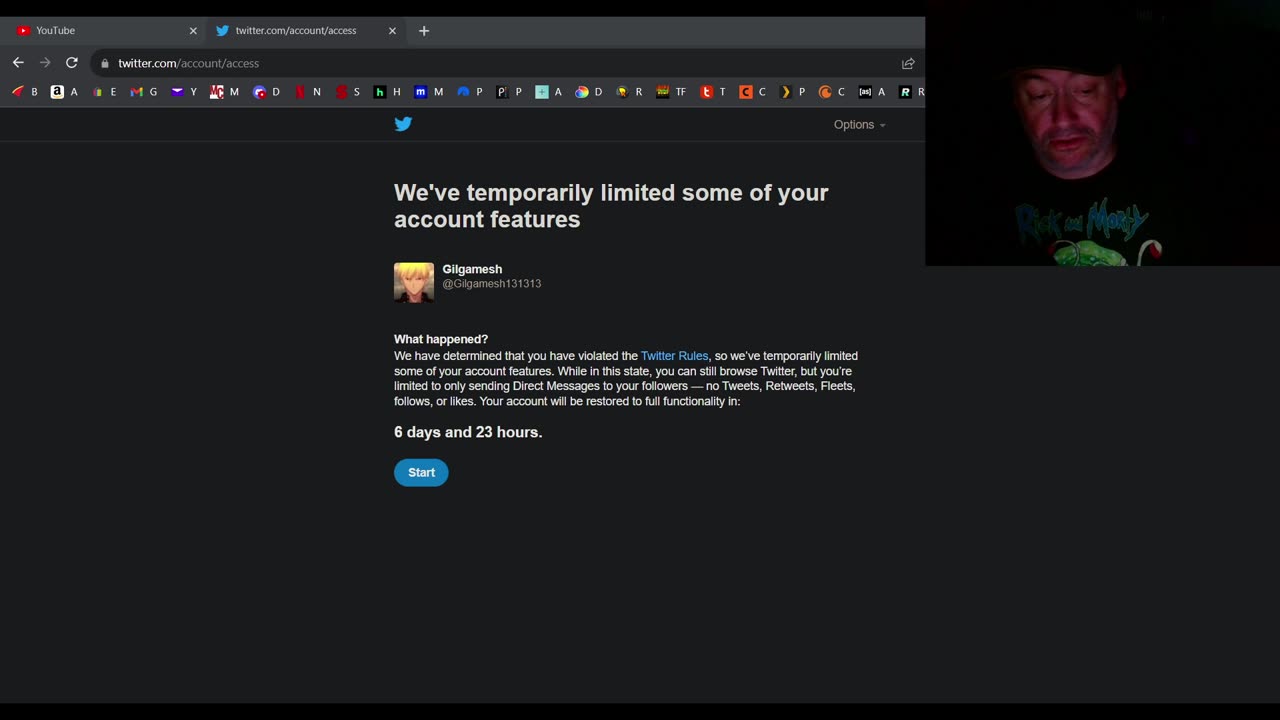This screenshot has width=1280, height=720.
Task: Open the Paramount bookmark 'P'
Action: coord(470,92)
